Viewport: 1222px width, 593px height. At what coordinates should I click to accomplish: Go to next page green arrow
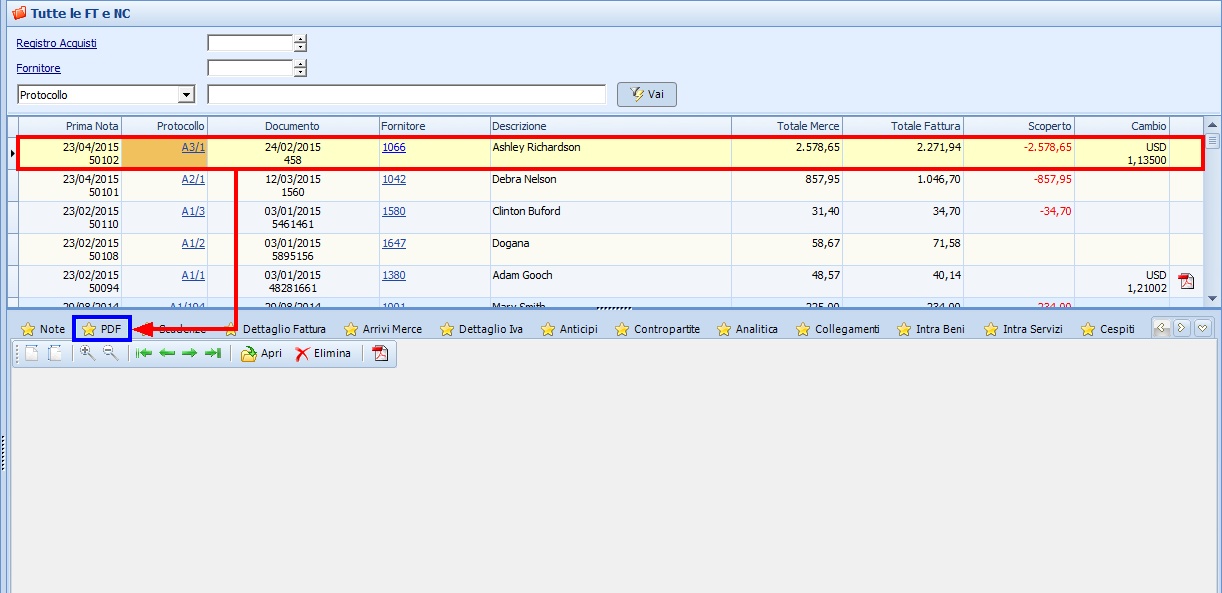click(189, 354)
